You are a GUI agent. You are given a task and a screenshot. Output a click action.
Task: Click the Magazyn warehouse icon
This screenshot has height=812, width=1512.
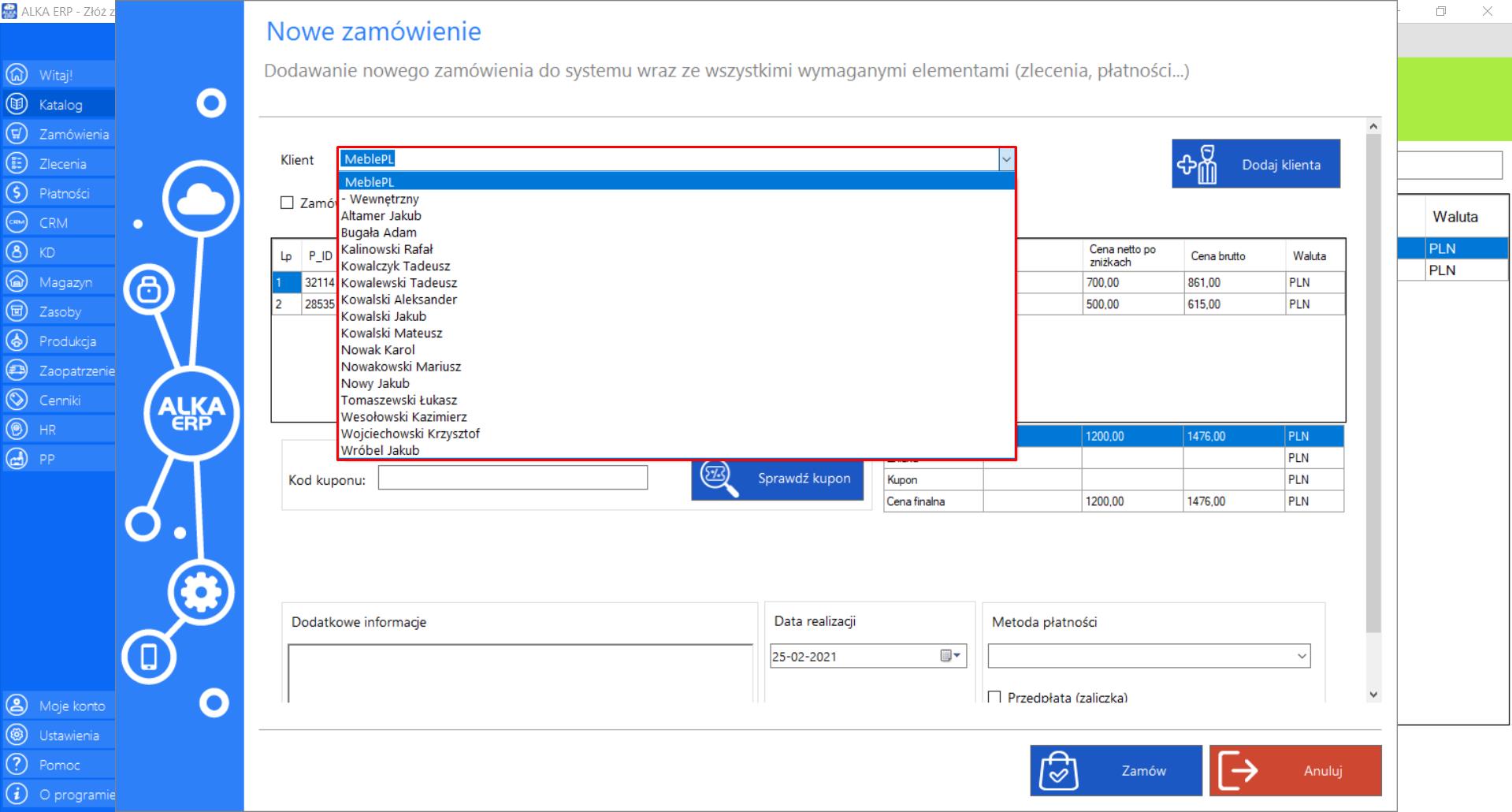tap(17, 281)
